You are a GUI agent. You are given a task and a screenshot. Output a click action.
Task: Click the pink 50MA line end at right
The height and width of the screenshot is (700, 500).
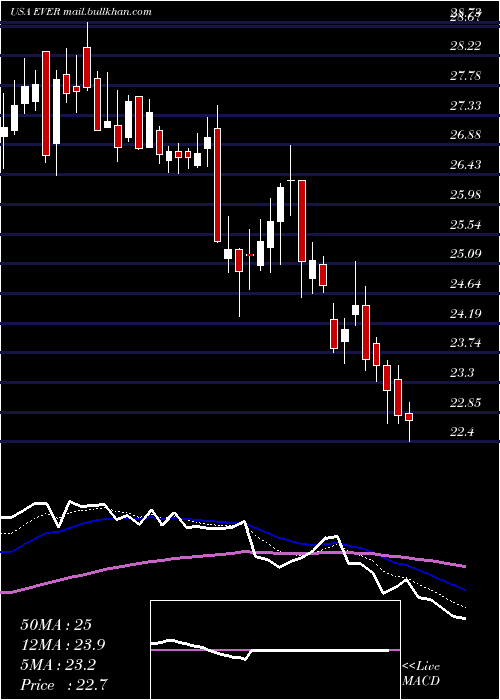click(463, 566)
